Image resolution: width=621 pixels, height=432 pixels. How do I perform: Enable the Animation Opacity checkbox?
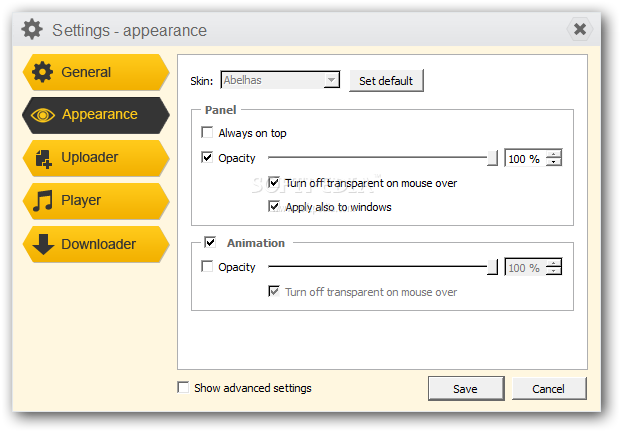click(207, 266)
